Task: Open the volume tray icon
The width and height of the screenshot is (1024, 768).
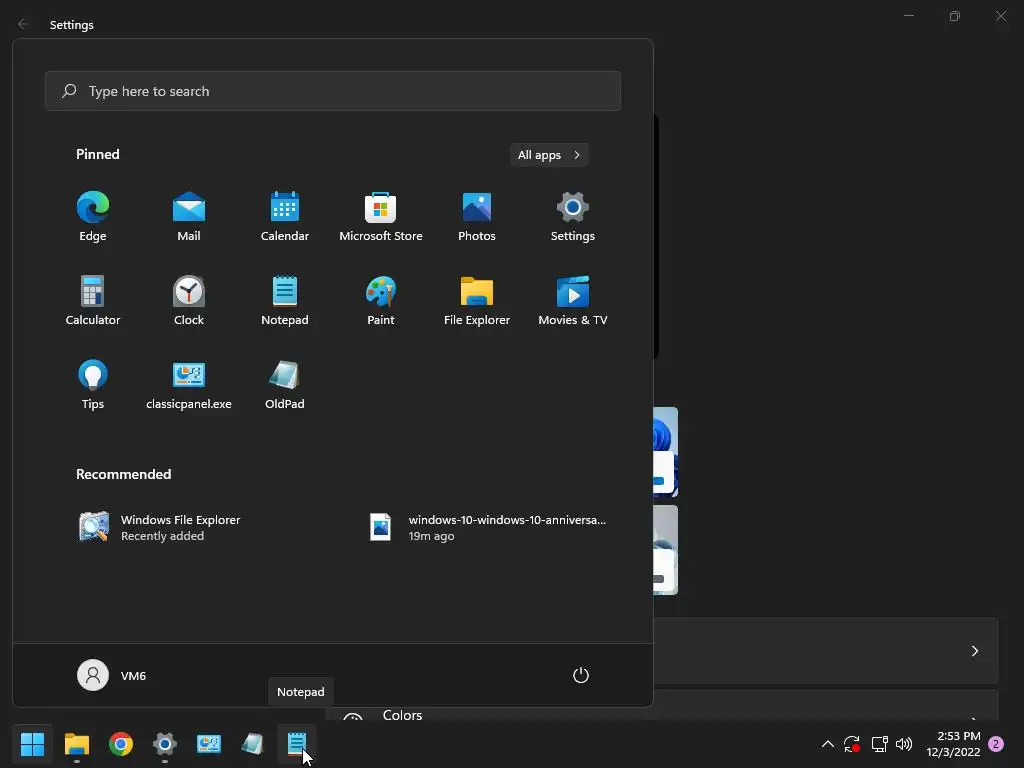Action: click(904, 744)
